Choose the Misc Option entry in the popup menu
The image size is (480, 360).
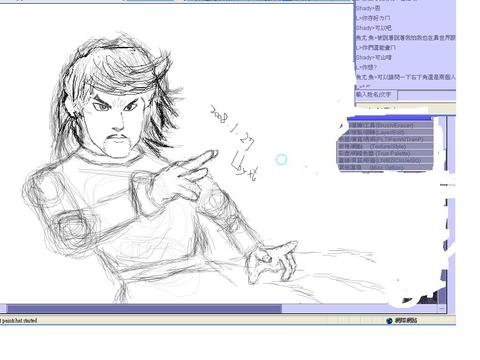(386, 167)
